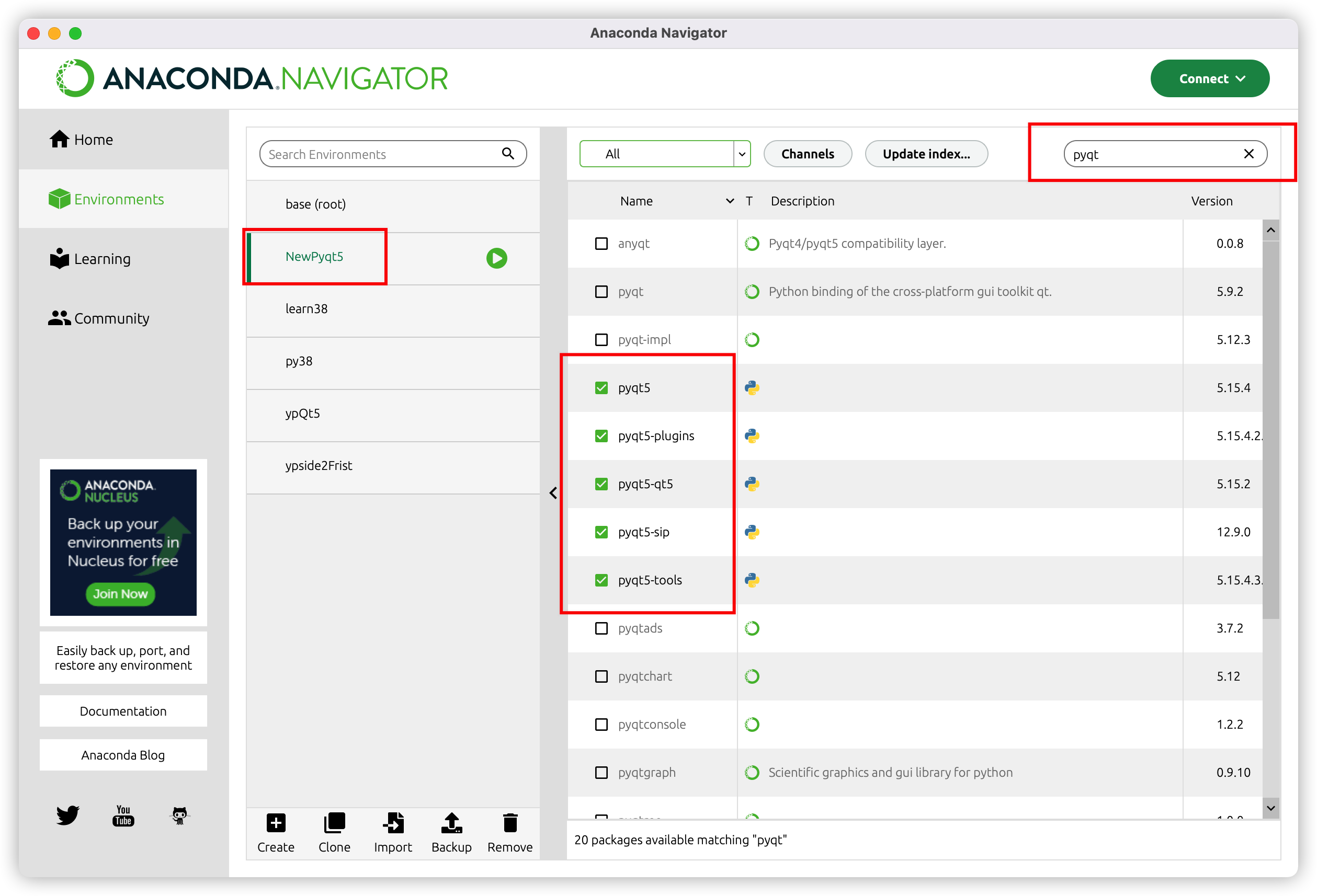Go to the Home tab in the sidebar
The width and height of the screenshot is (1317, 896).
tap(82, 140)
